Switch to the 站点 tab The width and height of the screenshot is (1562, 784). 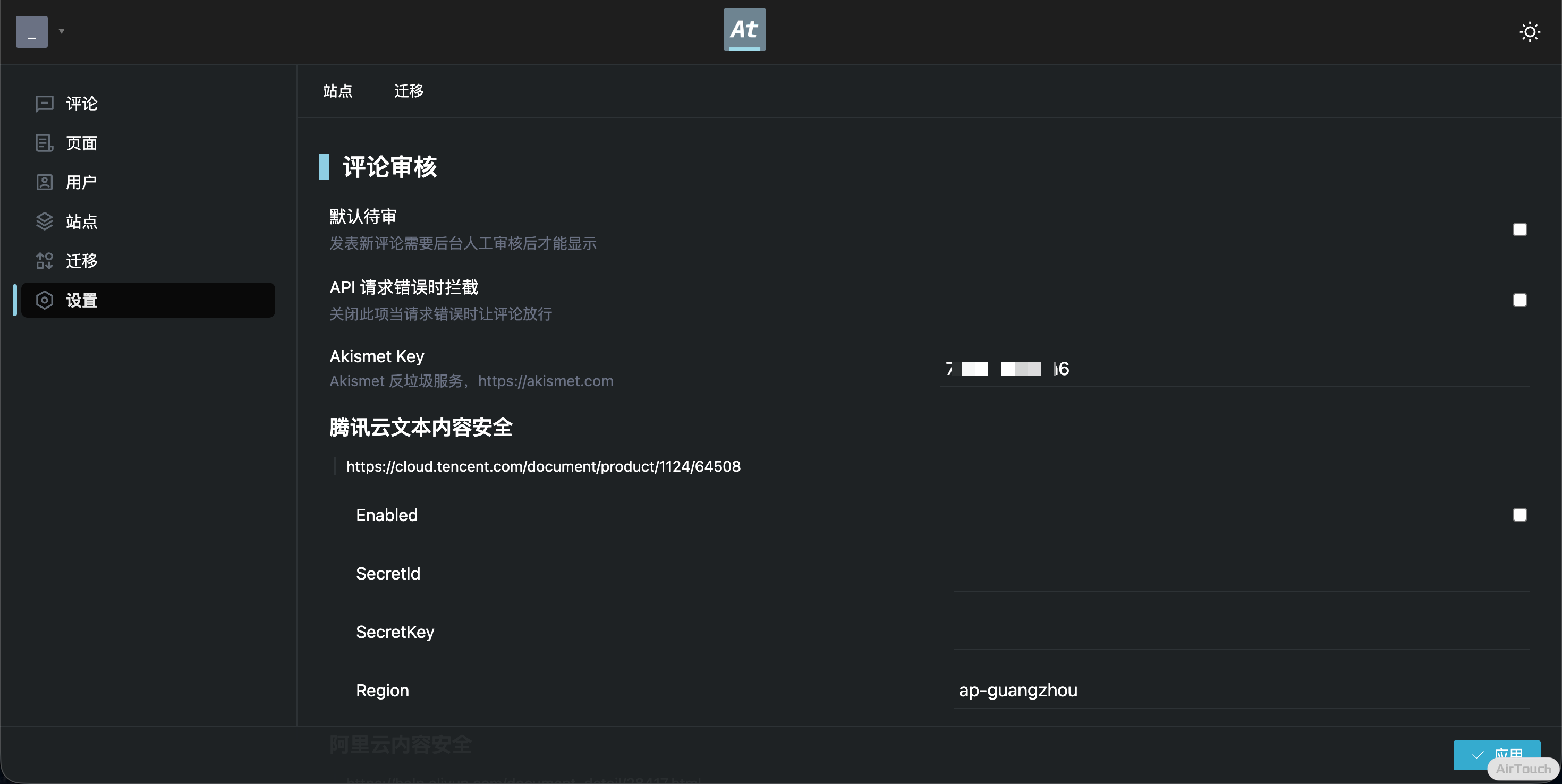click(338, 91)
